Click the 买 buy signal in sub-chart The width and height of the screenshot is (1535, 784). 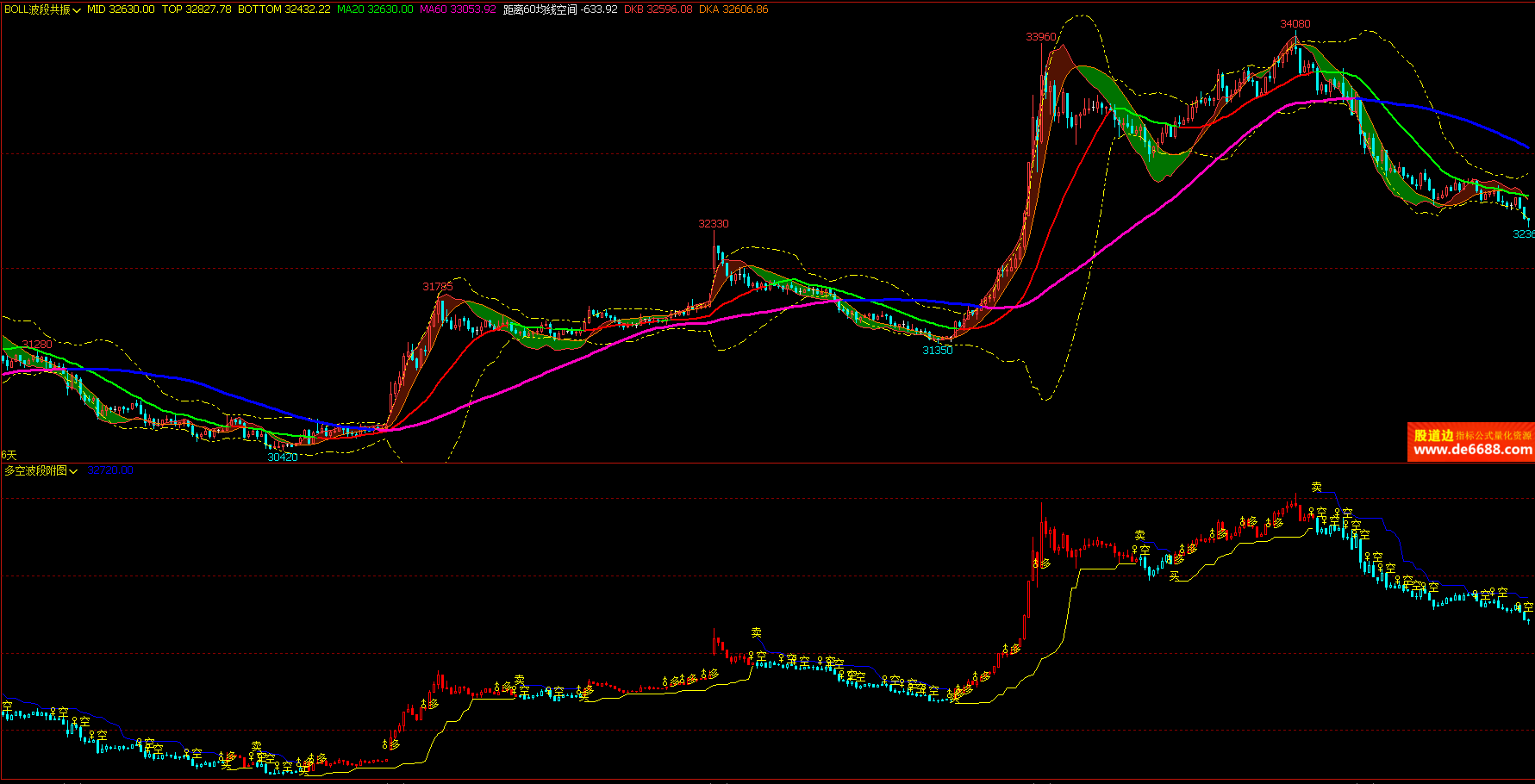1174,576
